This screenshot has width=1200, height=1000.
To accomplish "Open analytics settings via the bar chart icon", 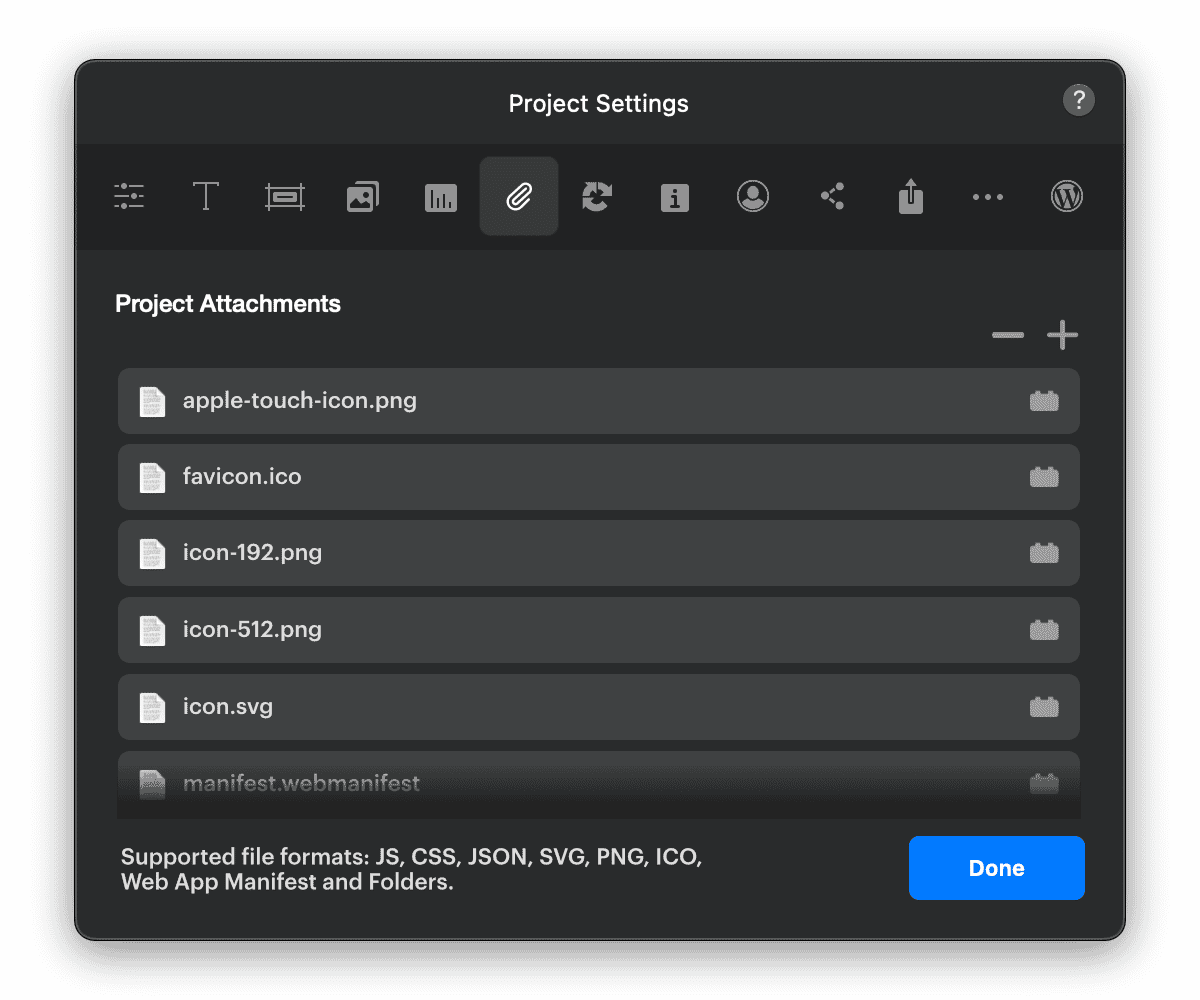I will point(440,196).
